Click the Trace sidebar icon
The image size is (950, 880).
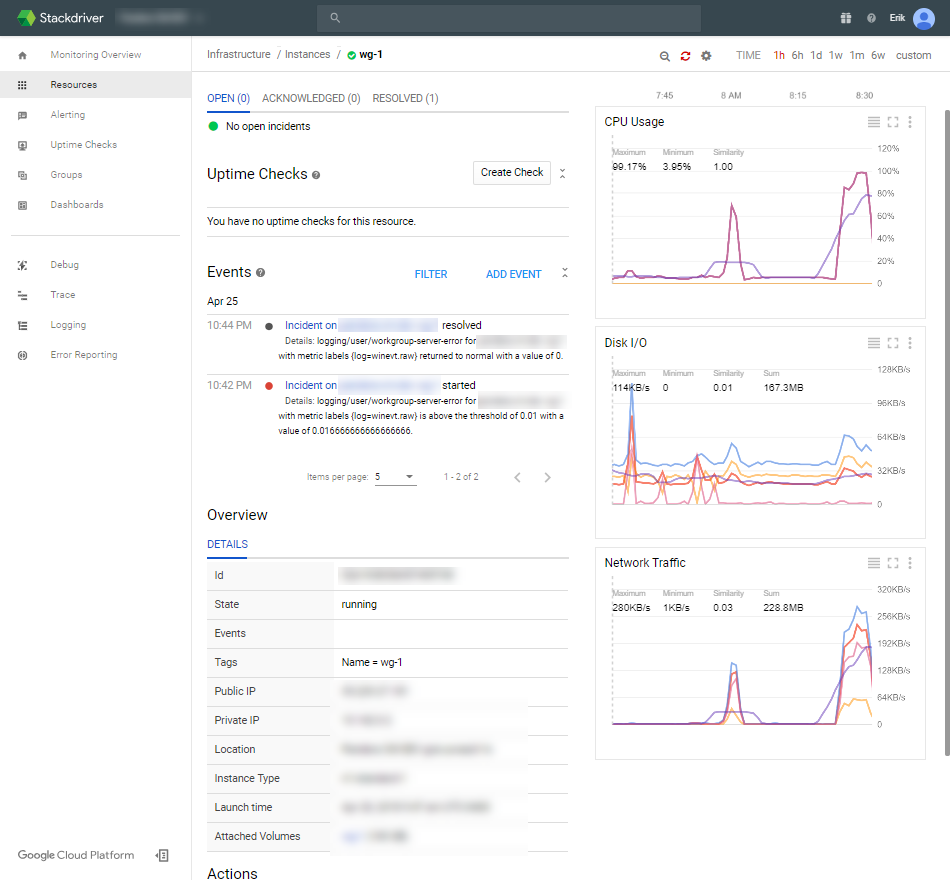pyautogui.click(x=22, y=295)
